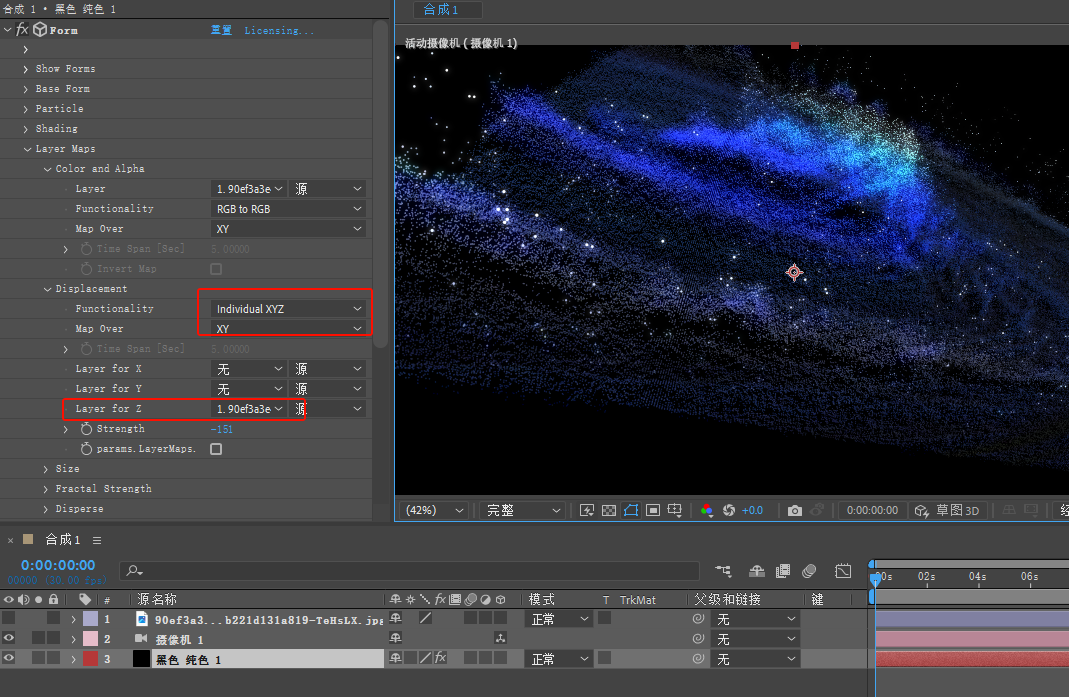Expand the Disperse group

click(x=46, y=509)
